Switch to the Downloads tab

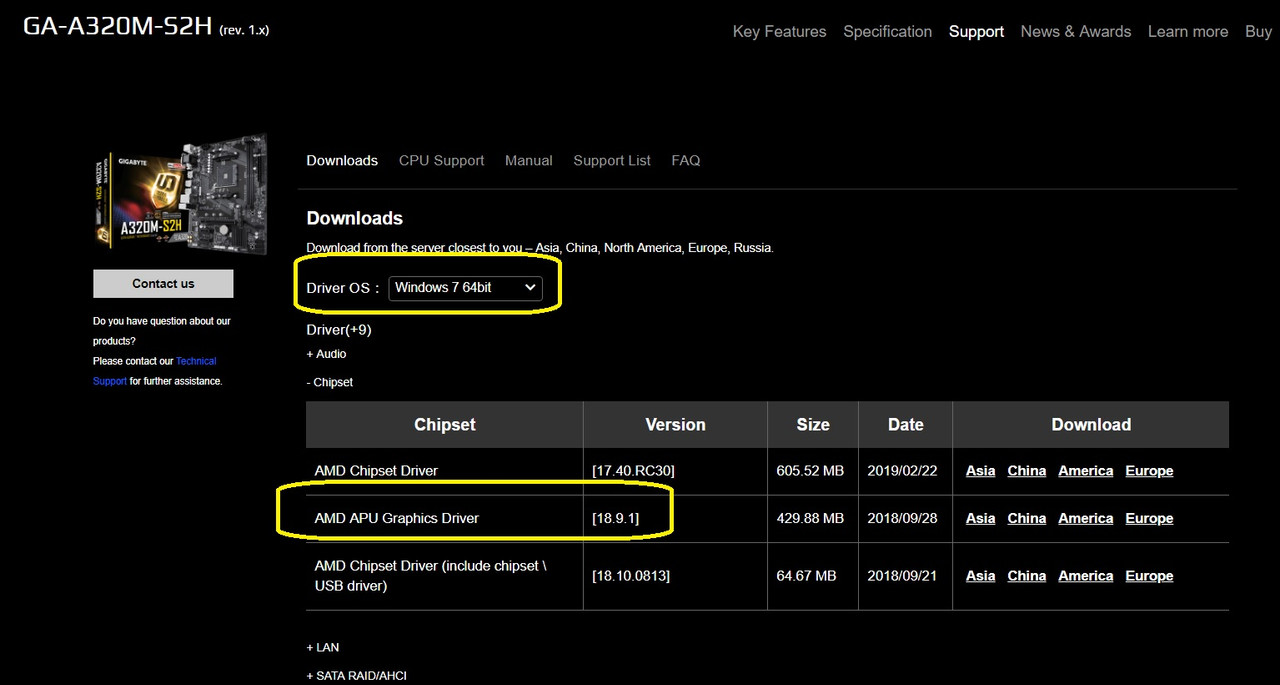[x=342, y=160]
